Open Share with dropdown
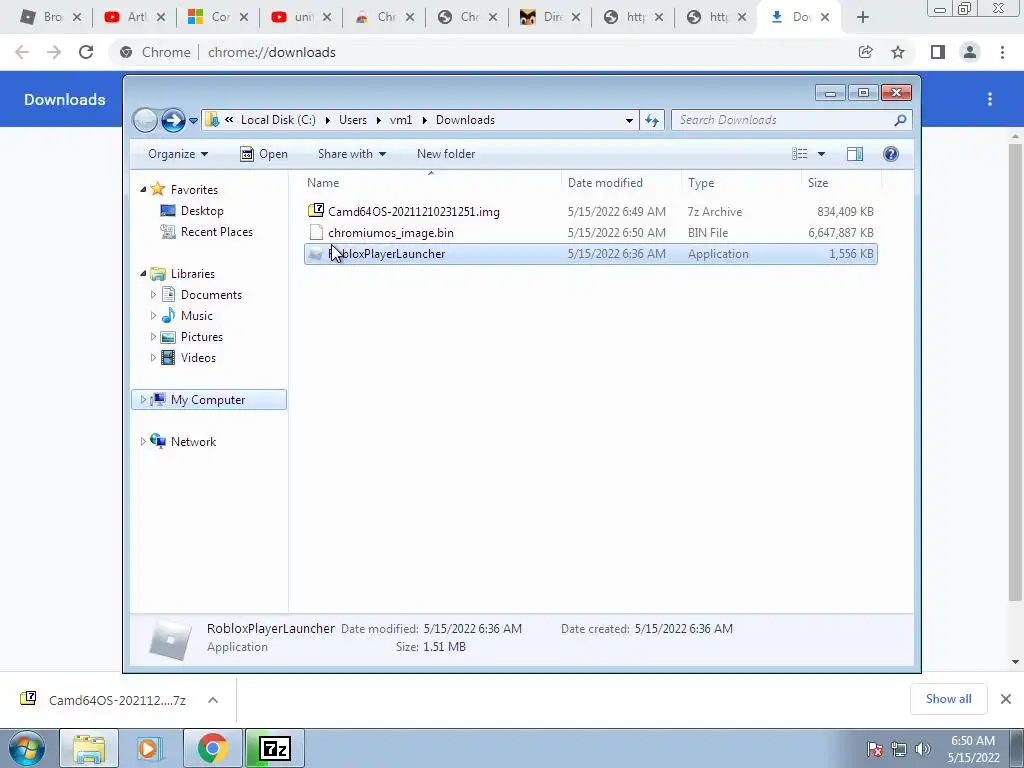 pyautogui.click(x=351, y=154)
